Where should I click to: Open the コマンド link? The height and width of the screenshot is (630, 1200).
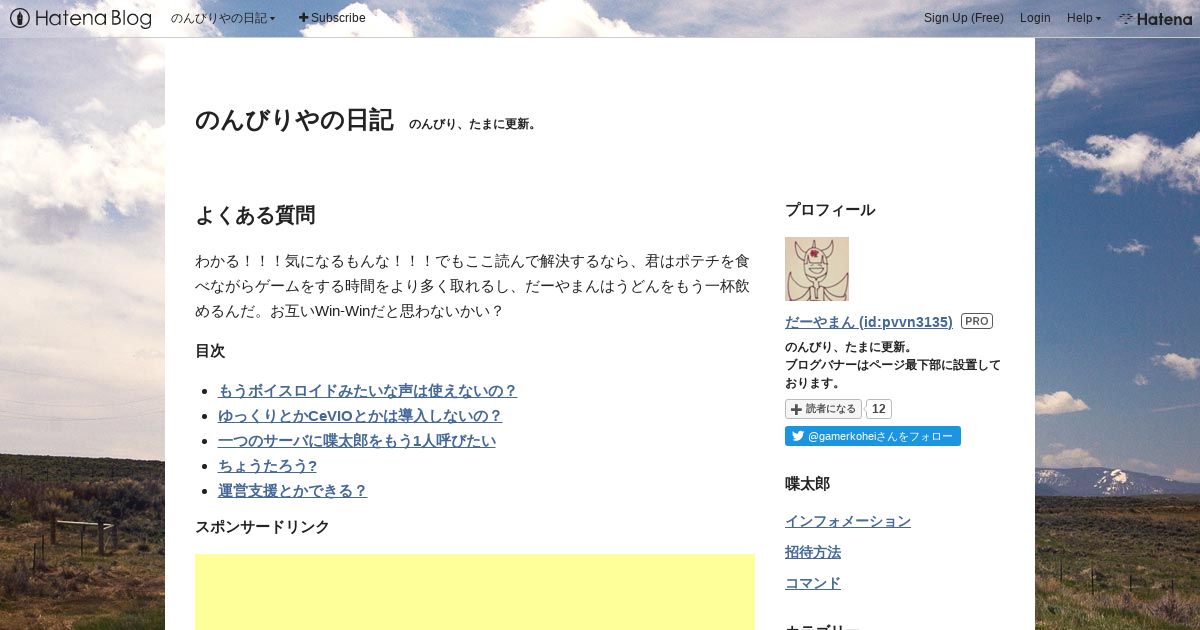[x=813, y=583]
